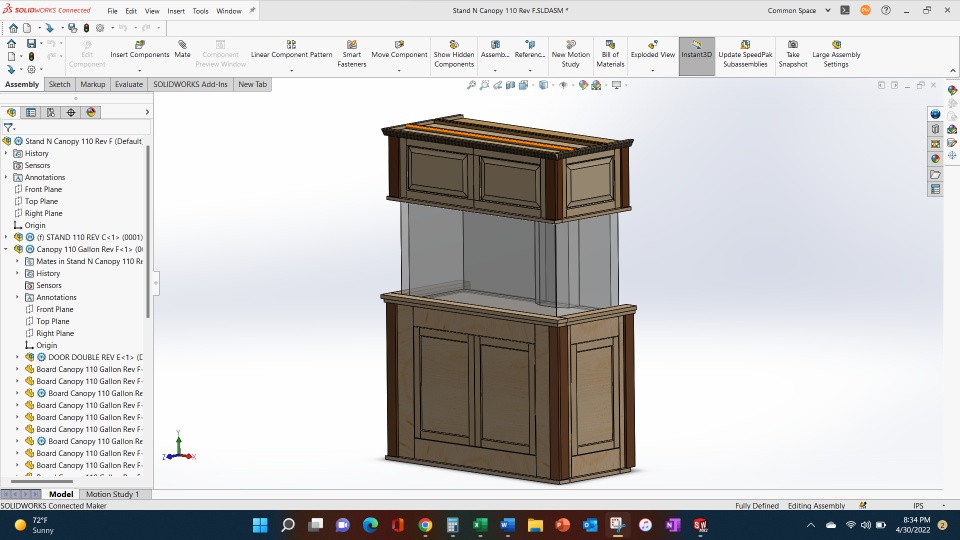The width and height of the screenshot is (960, 540).
Task: Open the DimXpertManager tab
Action: point(71,112)
